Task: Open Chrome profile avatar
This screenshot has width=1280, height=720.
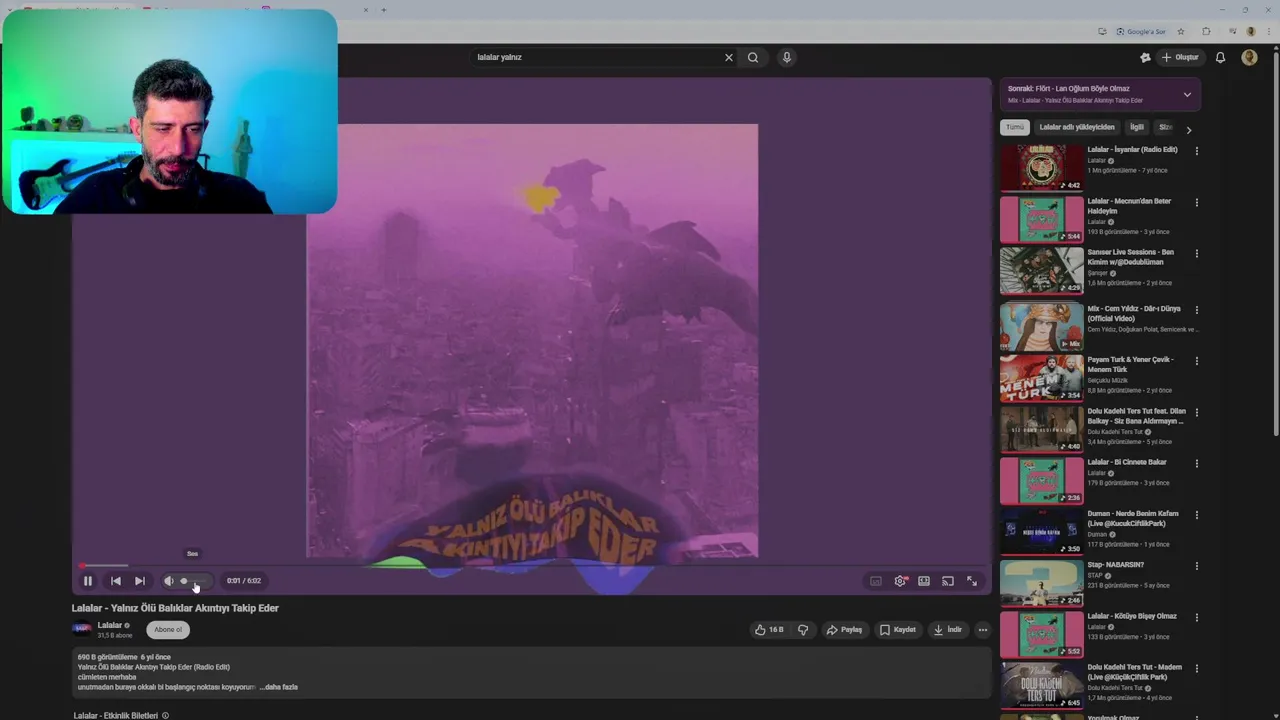Action: coord(1250,32)
